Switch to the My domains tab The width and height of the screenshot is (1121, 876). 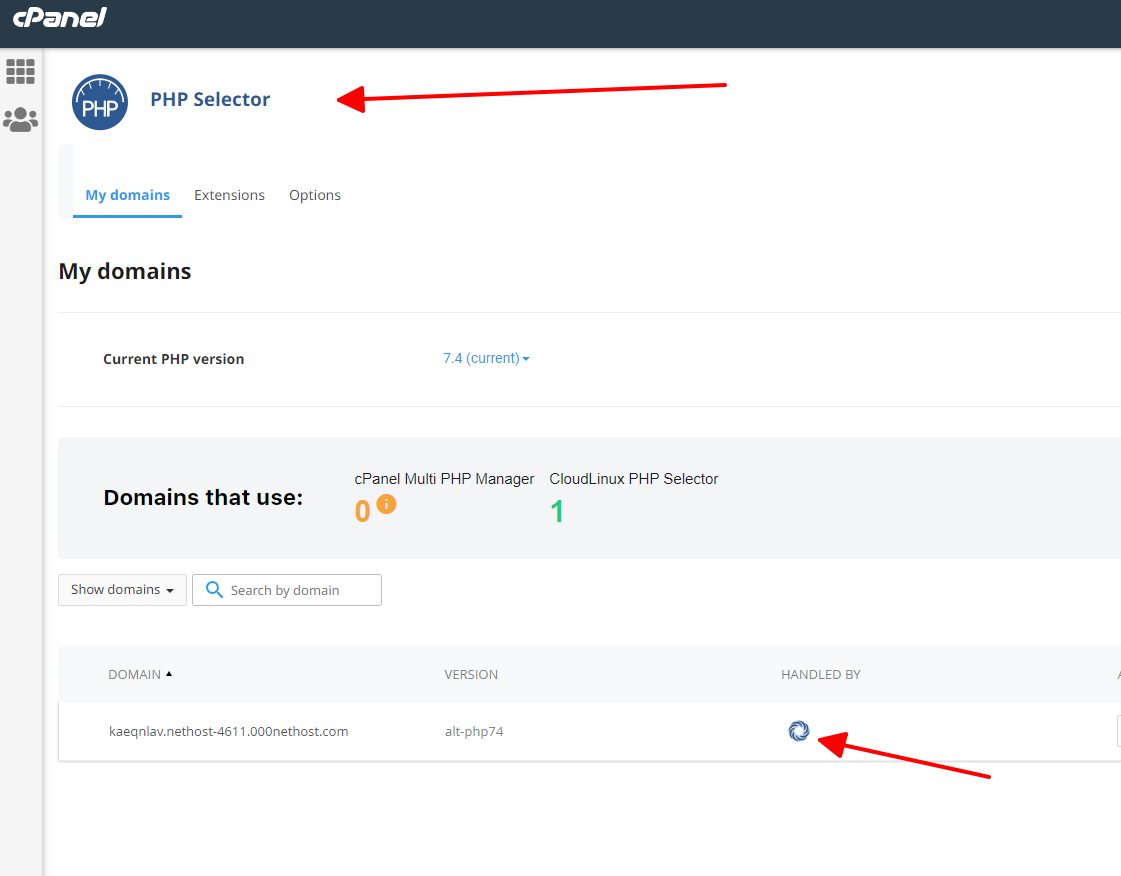[x=127, y=195]
